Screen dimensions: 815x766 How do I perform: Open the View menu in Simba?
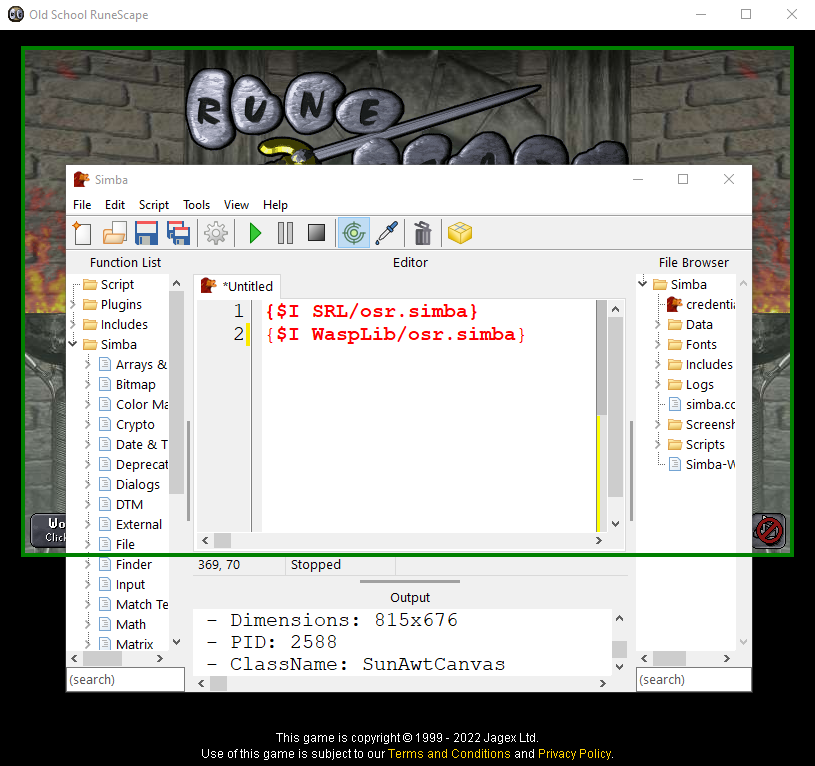(x=236, y=205)
